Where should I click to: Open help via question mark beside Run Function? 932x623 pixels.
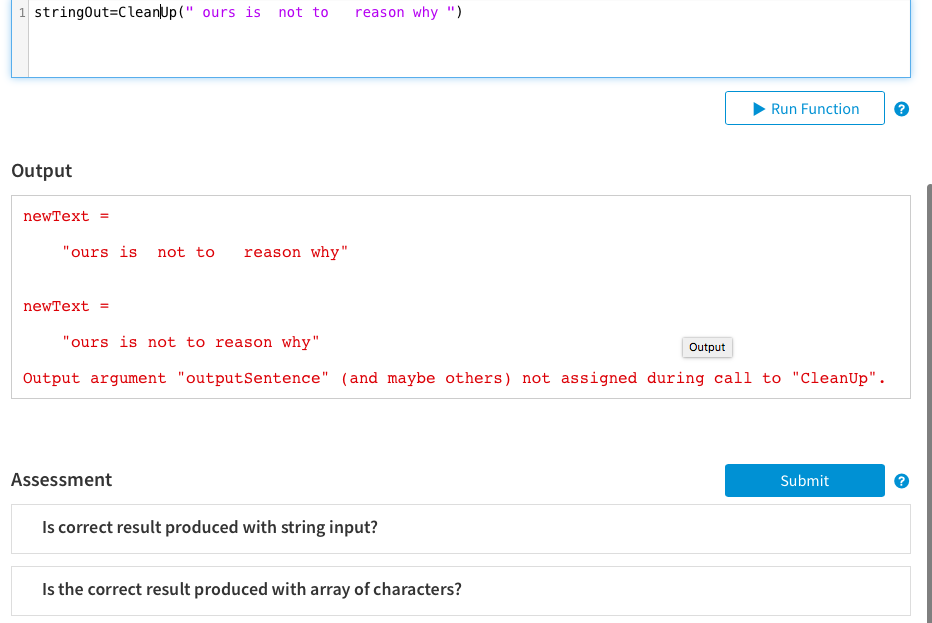pyautogui.click(x=901, y=109)
